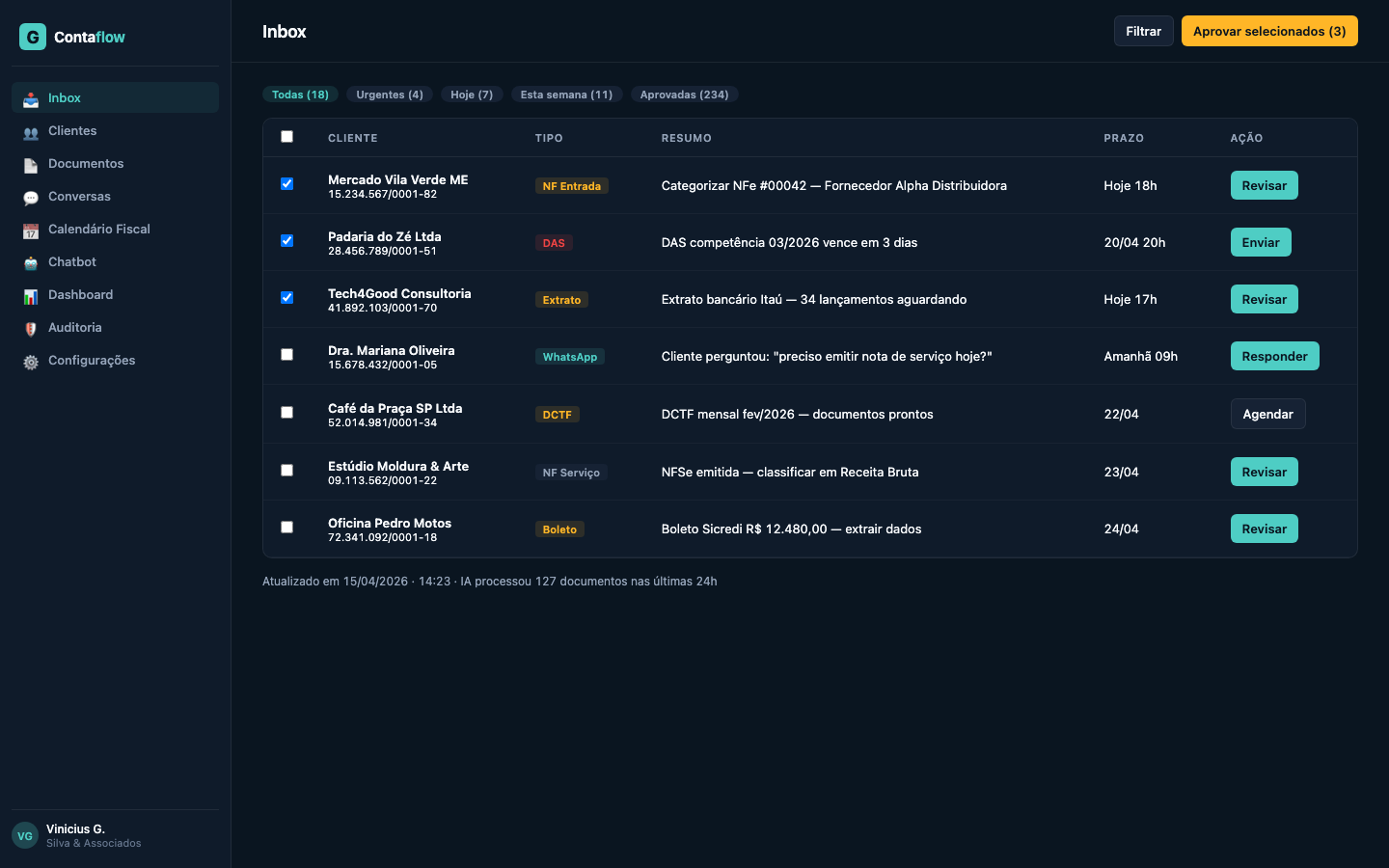Viewport: 1389px width, 868px height.
Task: Open Calendário Fiscal calendar icon
Action: 31,231
